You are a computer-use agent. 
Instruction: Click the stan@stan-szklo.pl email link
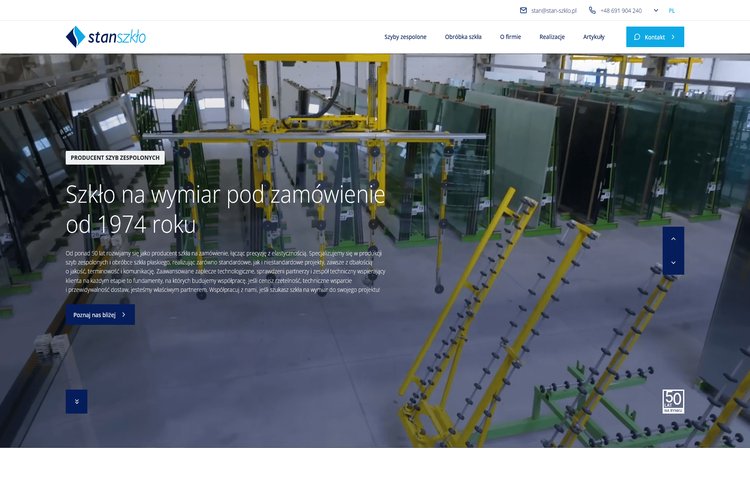555,10
